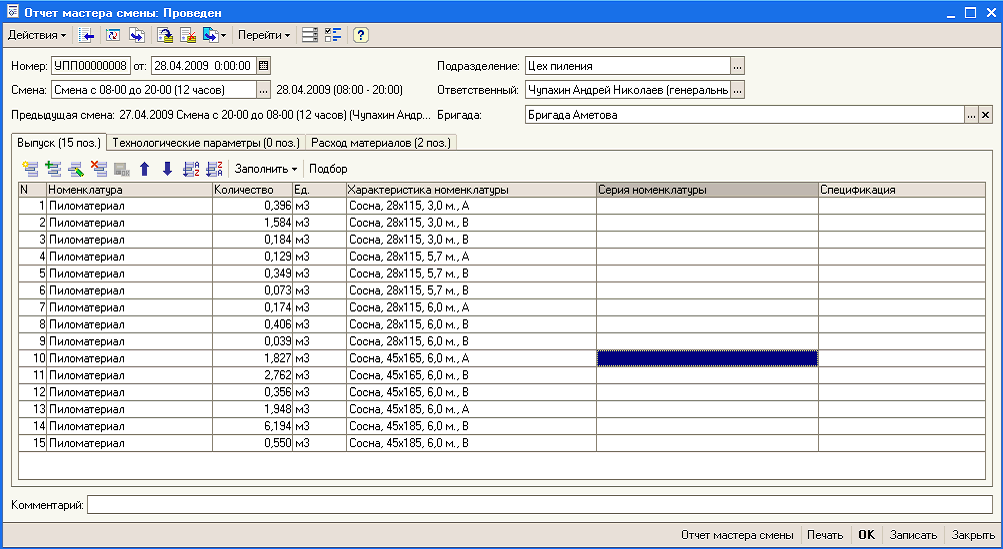
Task: Delete the row with the red X icon
Action: 99,169
